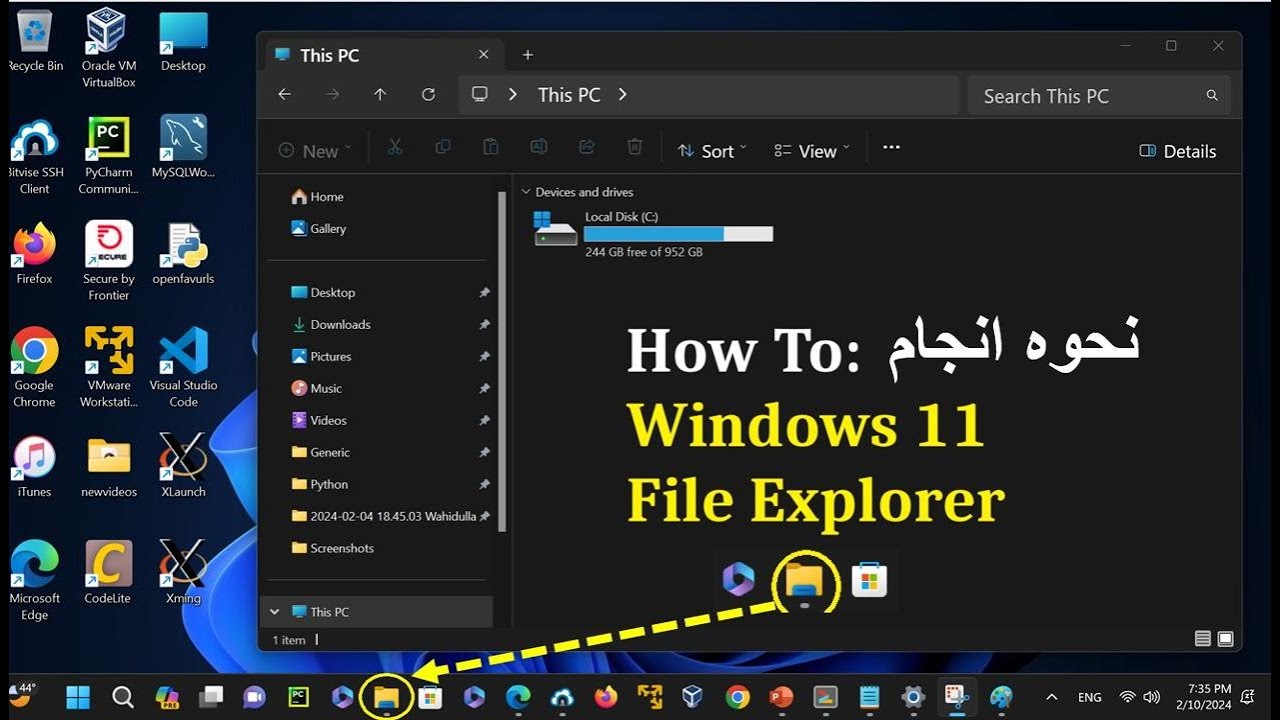Image resolution: width=1280 pixels, height=720 pixels.
Task: Select the Visual Studio Code desktop icon
Action: tap(183, 368)
